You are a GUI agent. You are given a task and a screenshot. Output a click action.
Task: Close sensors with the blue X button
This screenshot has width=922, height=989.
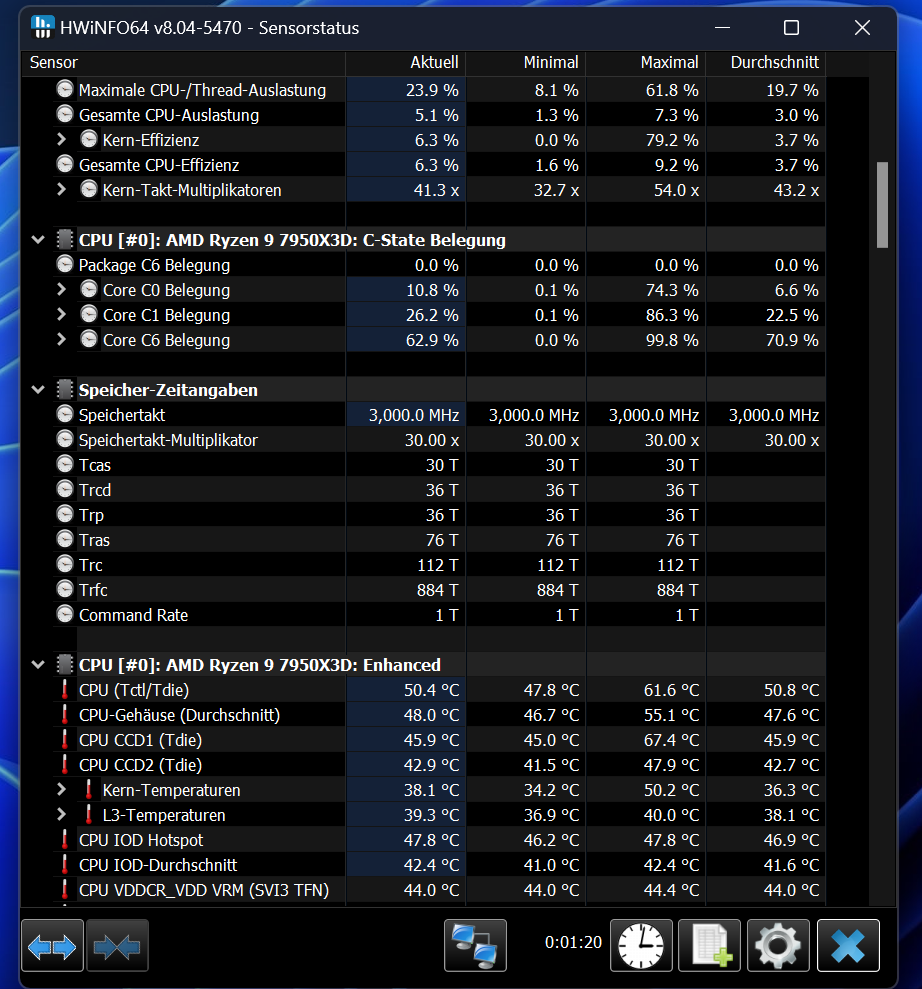point(848,945)
